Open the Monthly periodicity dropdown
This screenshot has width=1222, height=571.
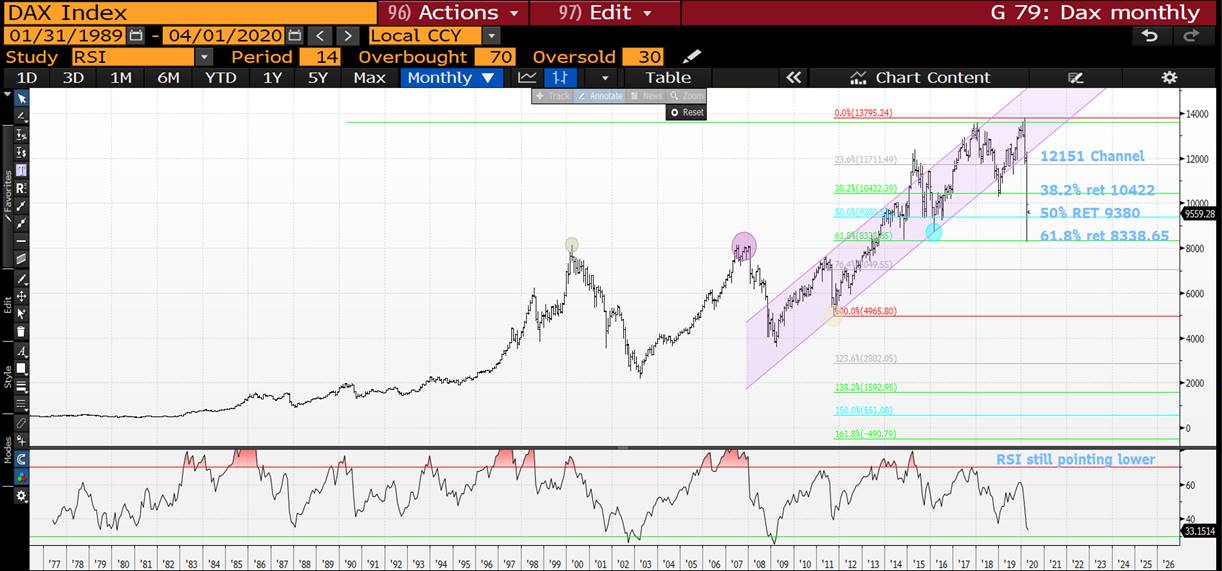tap(451, 77)
